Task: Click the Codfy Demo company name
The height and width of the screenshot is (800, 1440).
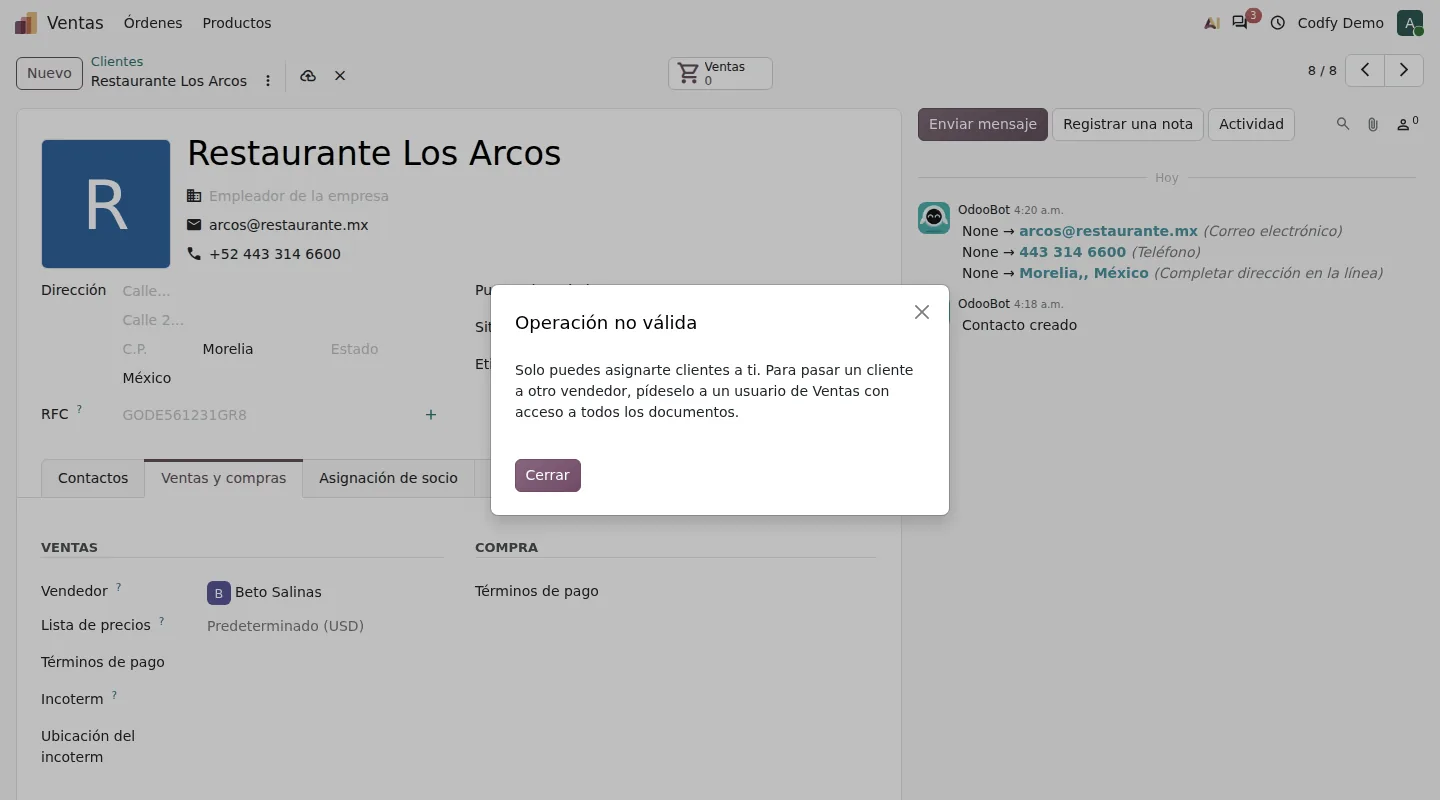Action: point(1341,23)
